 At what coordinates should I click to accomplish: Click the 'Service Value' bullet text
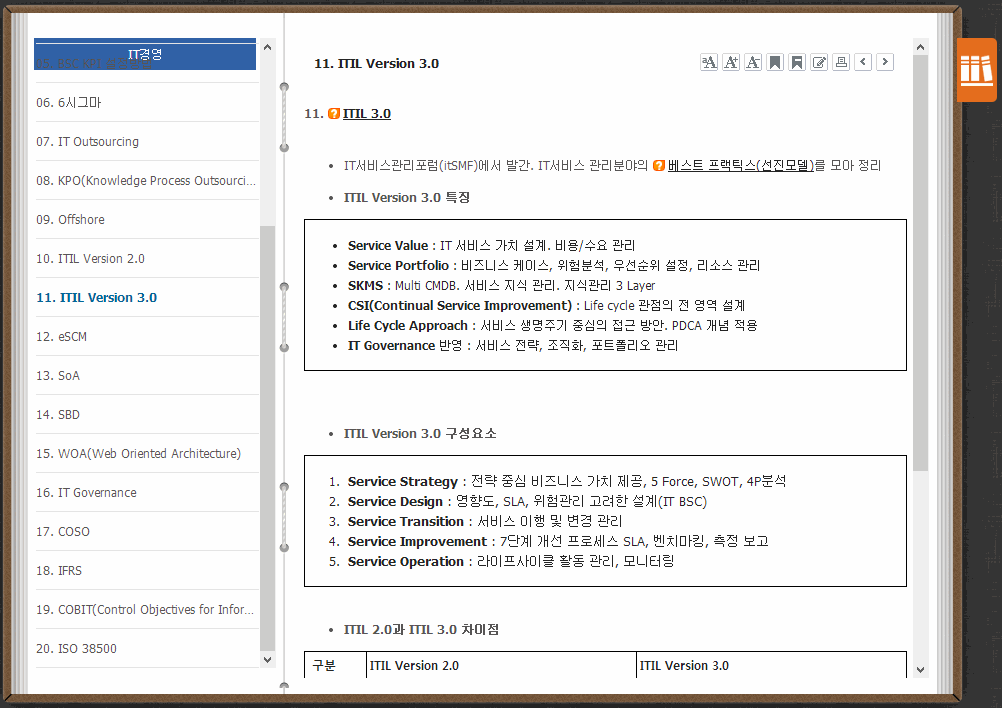click(491, 245)
